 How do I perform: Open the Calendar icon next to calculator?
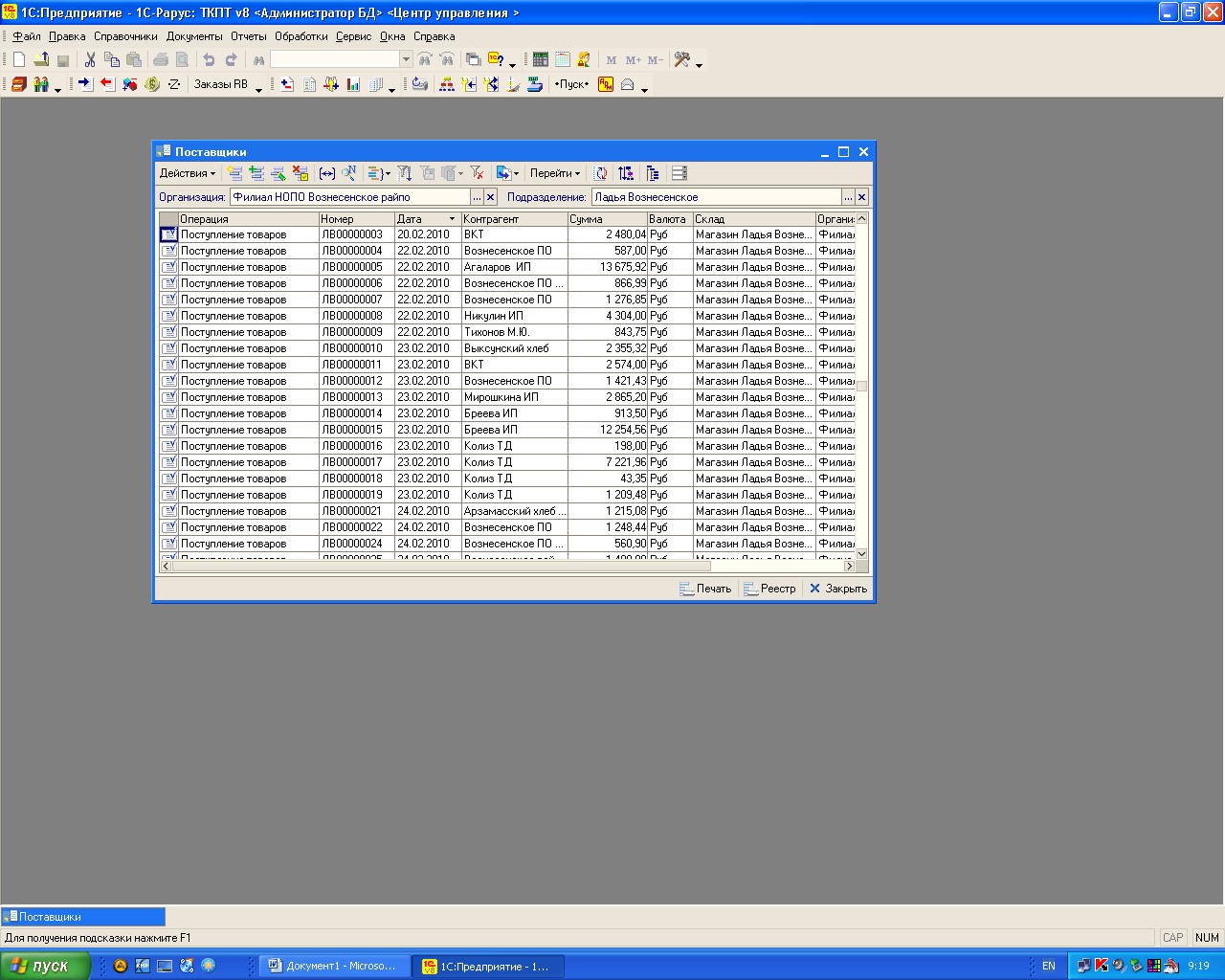[x=563, y=59]
